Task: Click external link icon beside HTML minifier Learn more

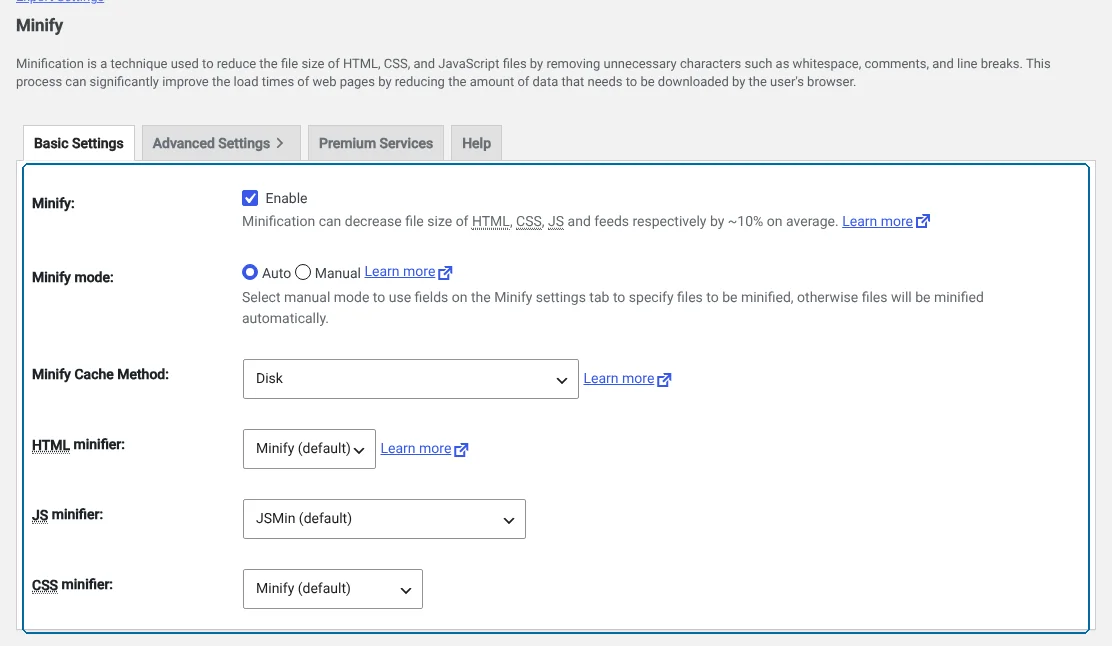Action: (x=461, y=450)
